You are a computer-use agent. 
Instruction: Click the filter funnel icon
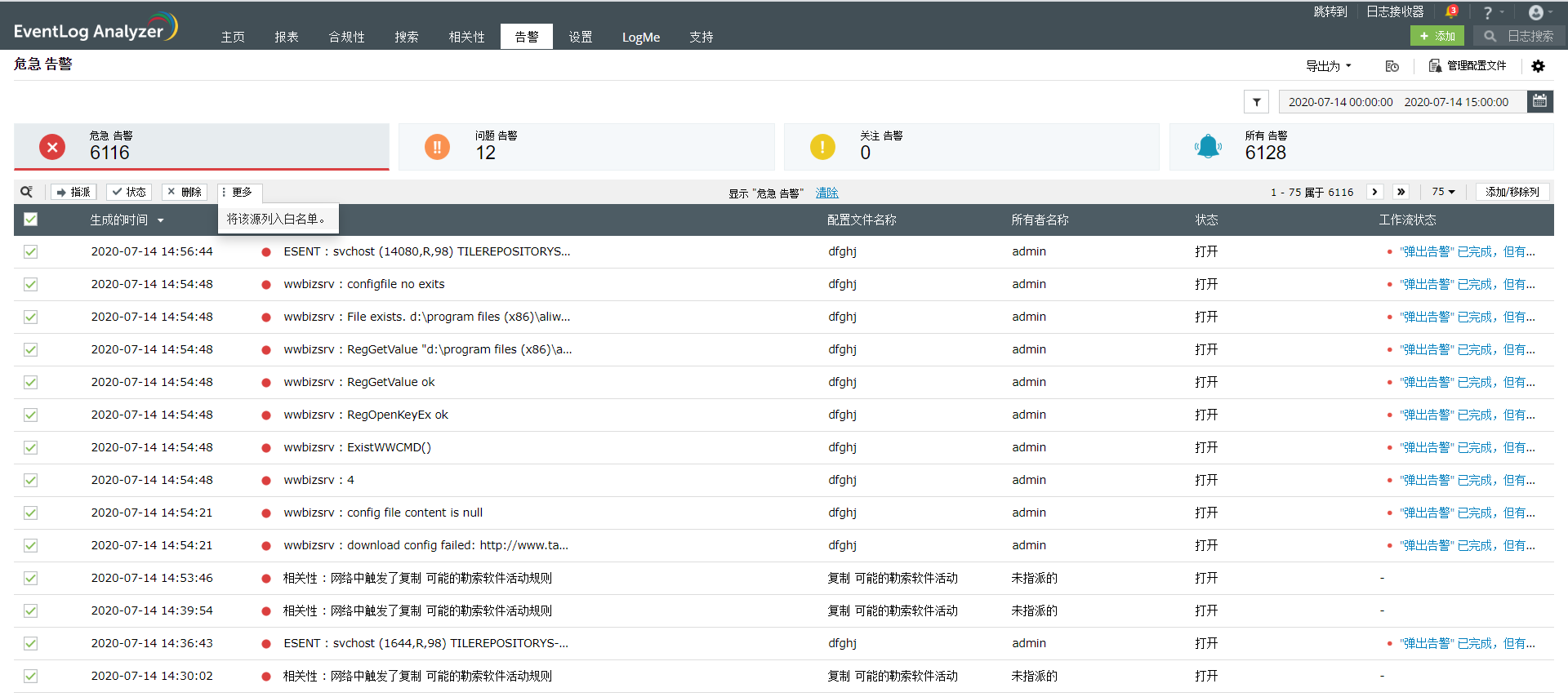point(1256,102)
